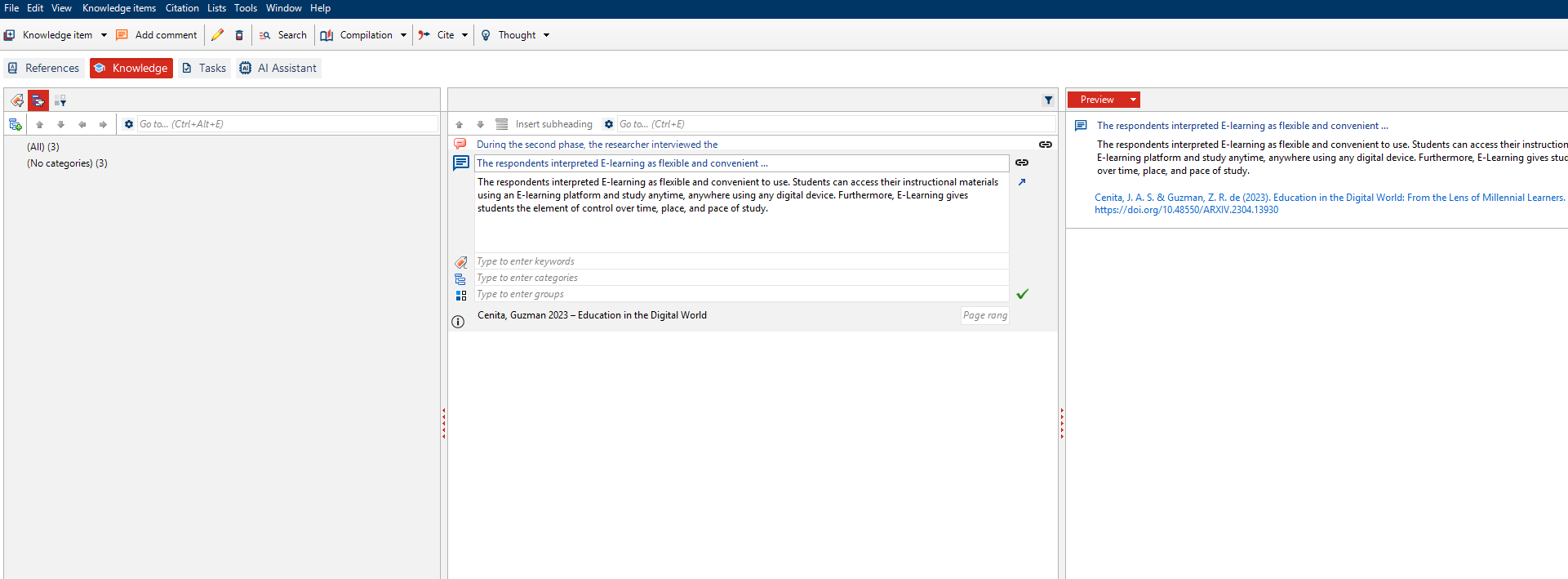
Task: Click the gear icon beside category Go to field
Action: pos(128,124)
